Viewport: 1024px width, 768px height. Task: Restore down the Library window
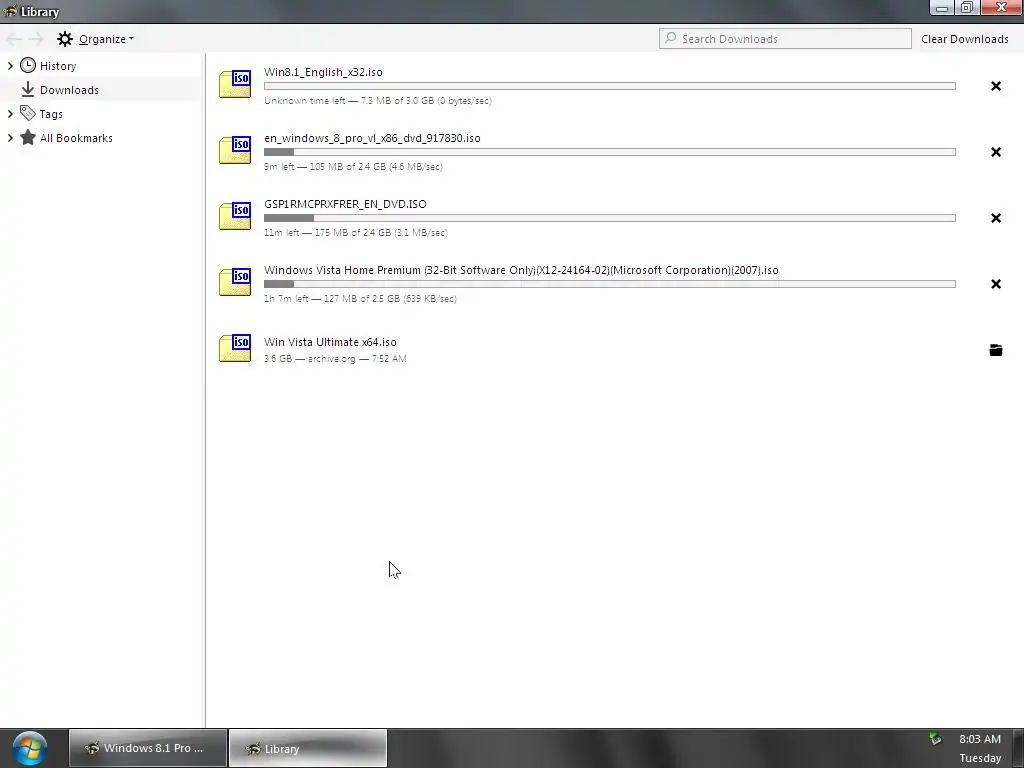coord(967,8)
